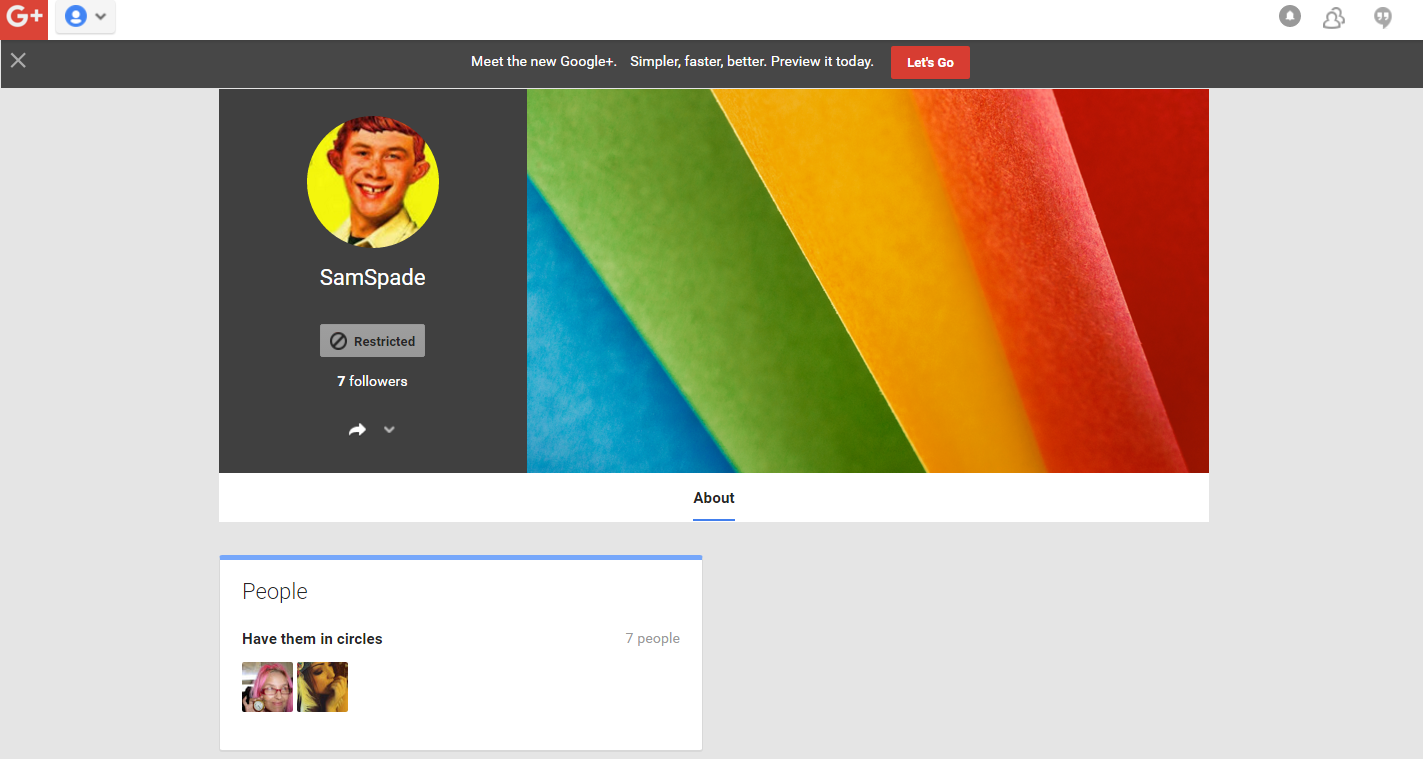1423x759 pixels.
Task: Open the pink-haired person's thumbnail
Action: click(268, 687)
